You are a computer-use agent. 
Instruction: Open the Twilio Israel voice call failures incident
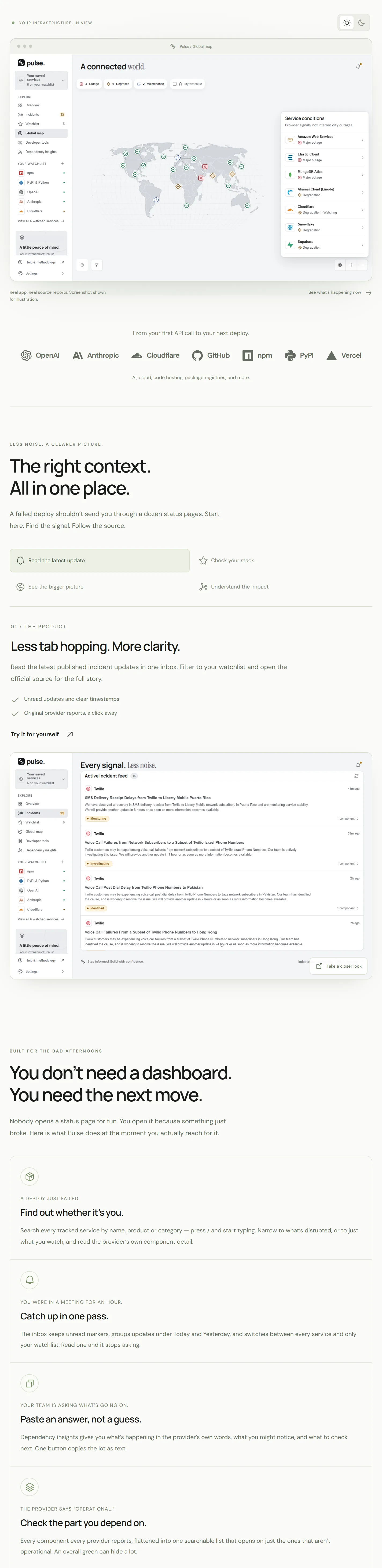point(222,848)
